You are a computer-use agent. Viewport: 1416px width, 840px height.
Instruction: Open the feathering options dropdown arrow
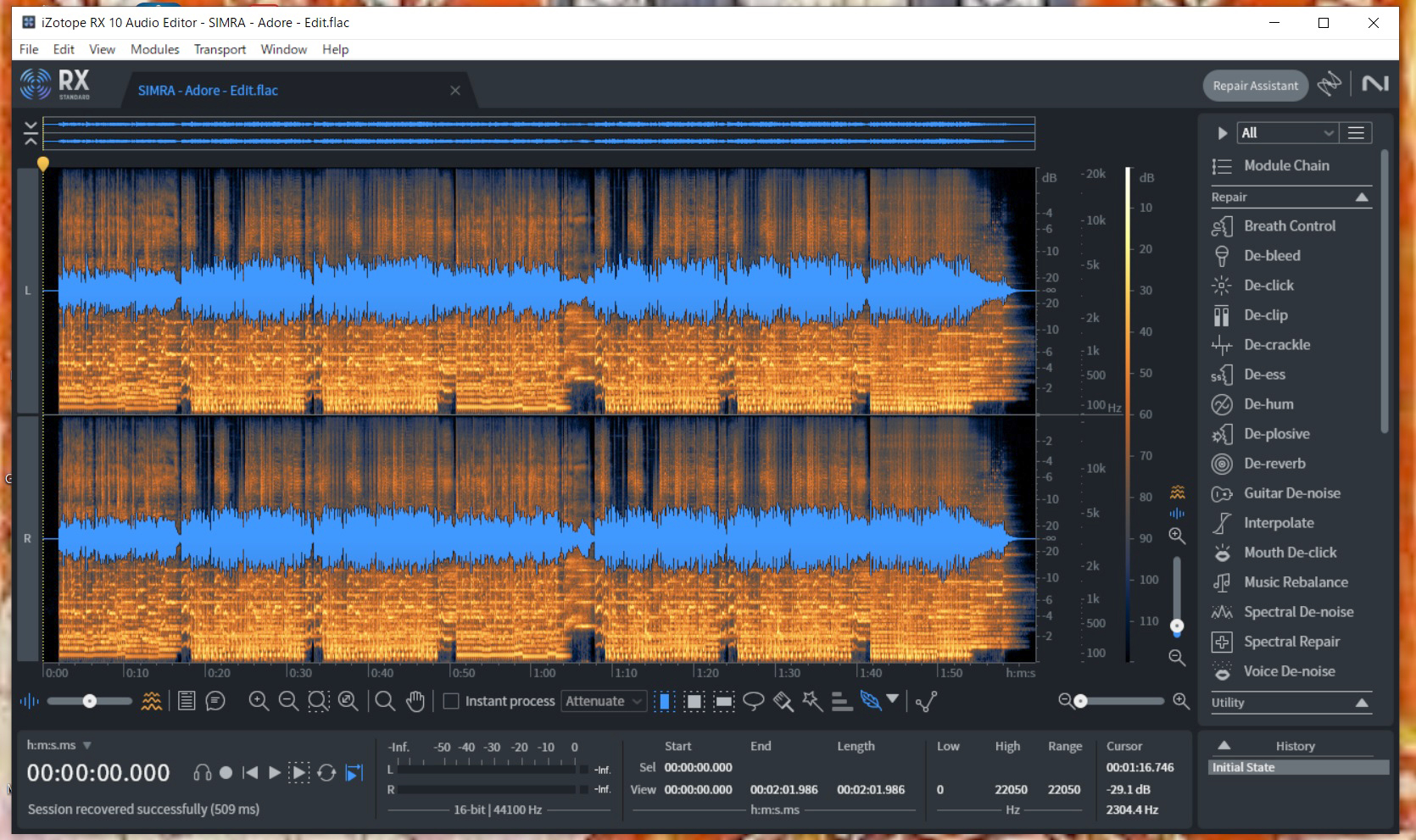(x=893, y=699)
